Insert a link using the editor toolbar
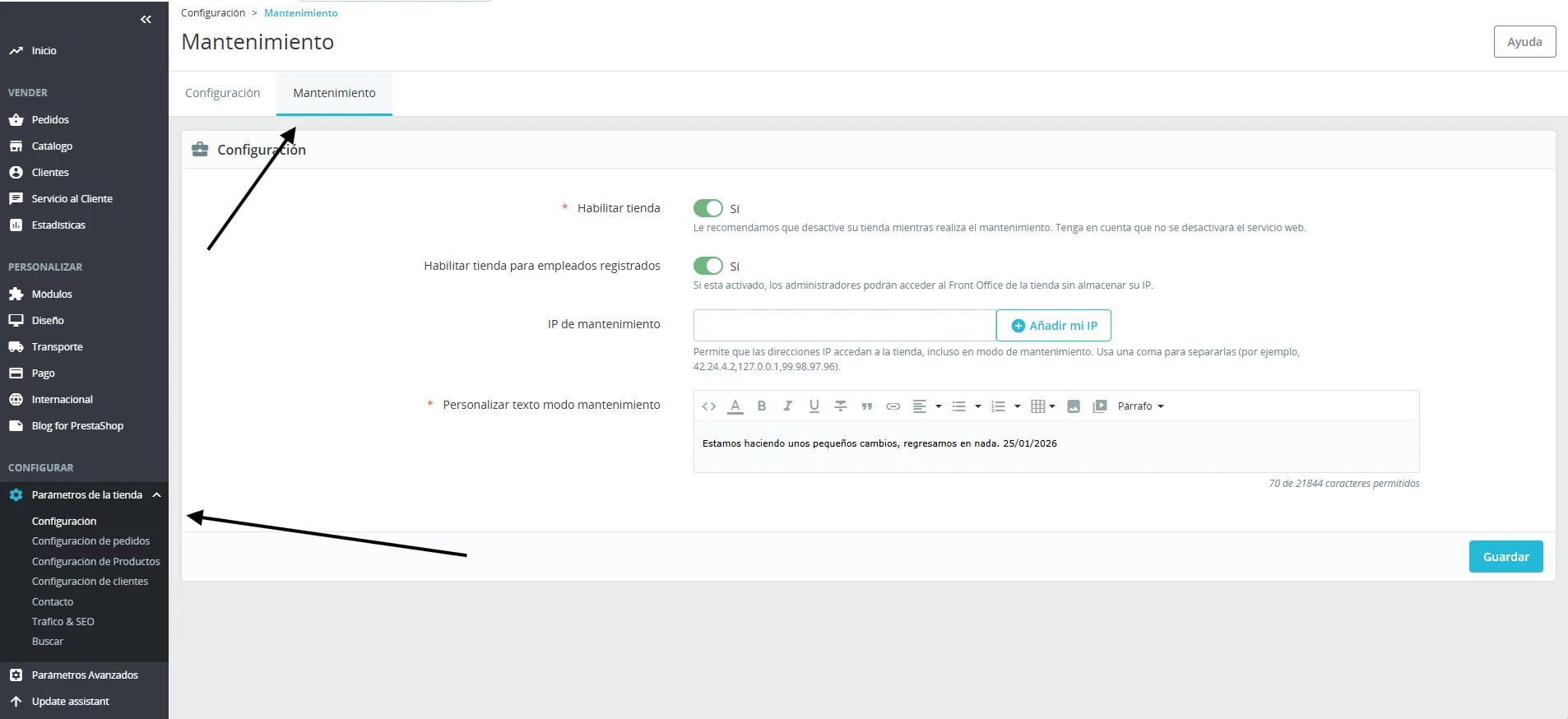Image resolution: width=1568 pixels, height=719 pixels. 893,406
